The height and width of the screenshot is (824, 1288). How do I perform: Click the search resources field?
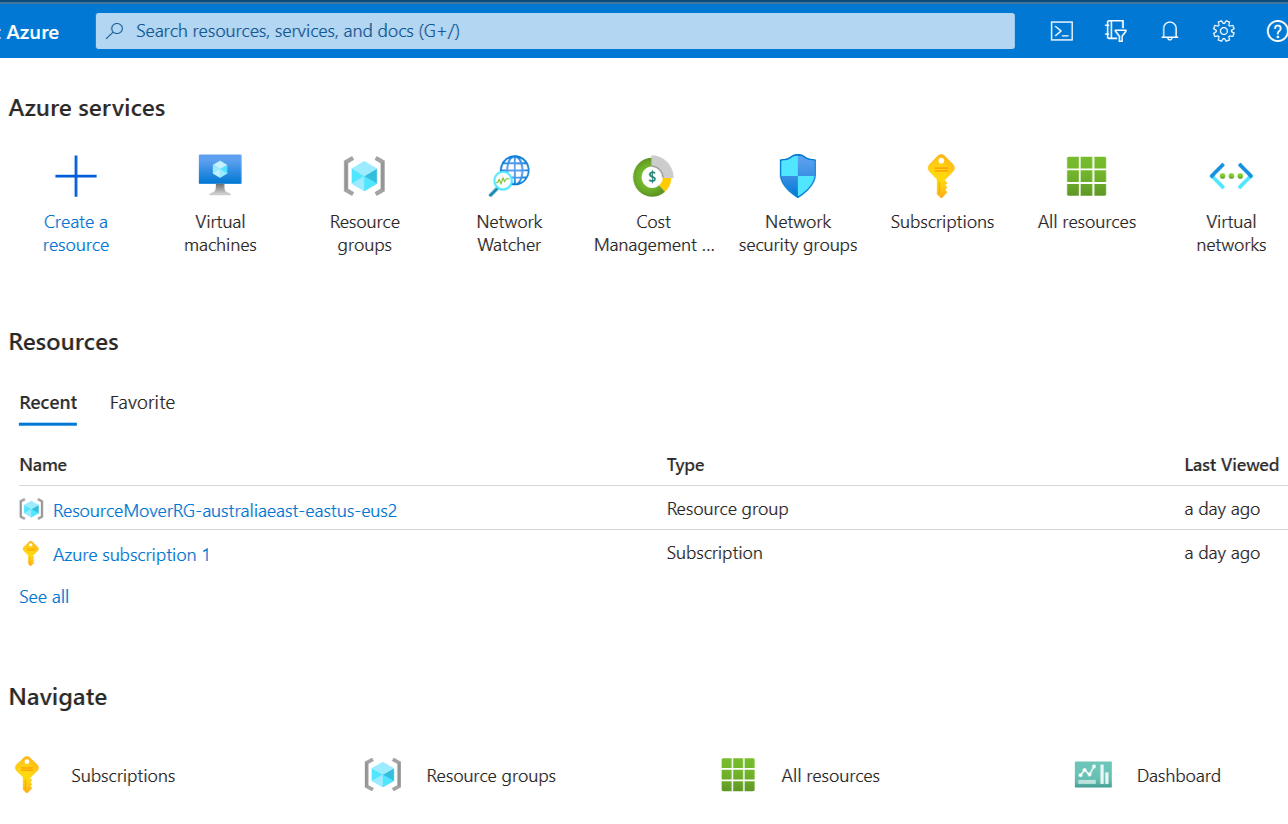pos(554,31)
